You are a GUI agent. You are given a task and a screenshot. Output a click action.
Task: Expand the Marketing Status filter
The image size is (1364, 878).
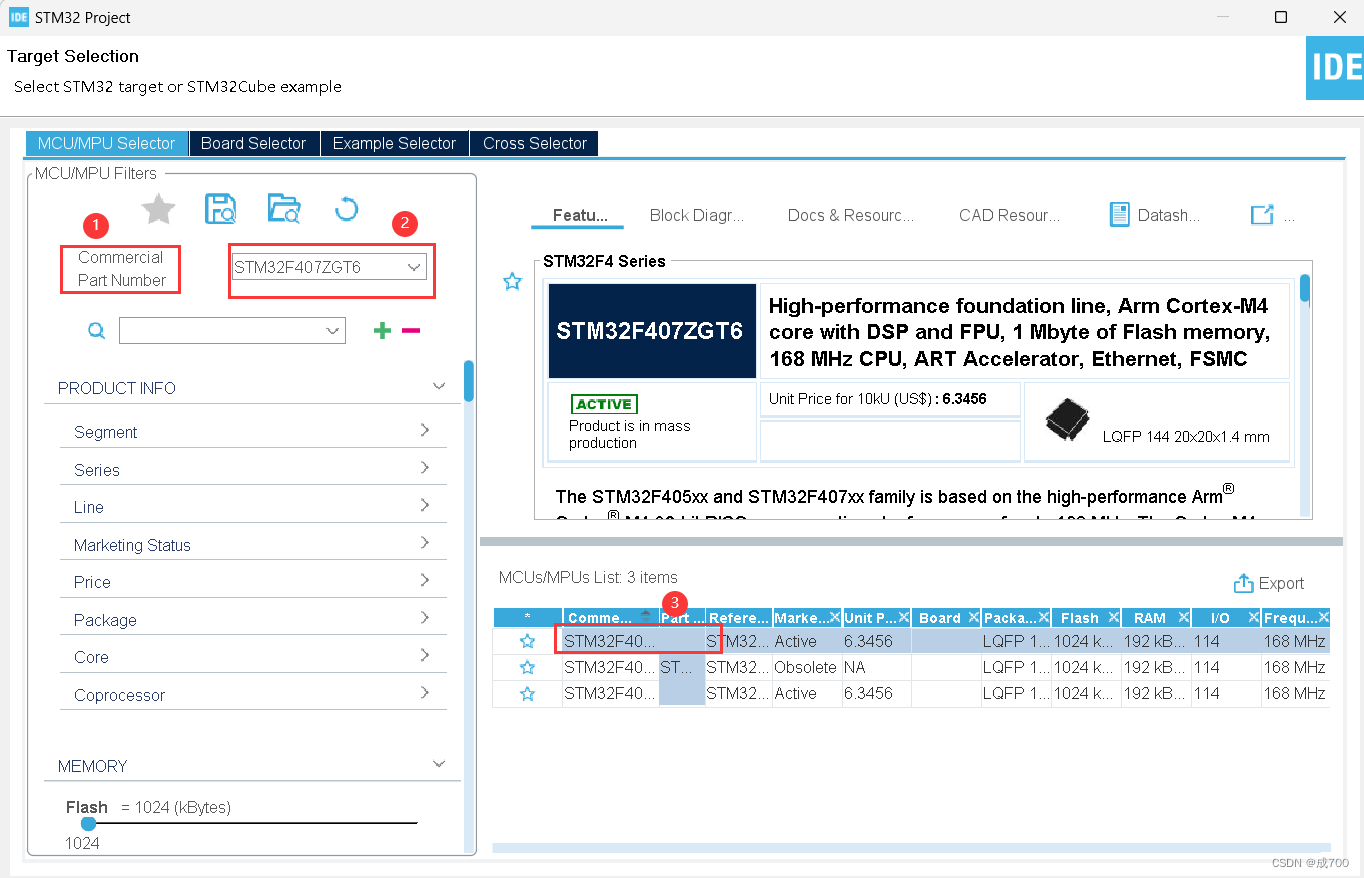(425, 543)
